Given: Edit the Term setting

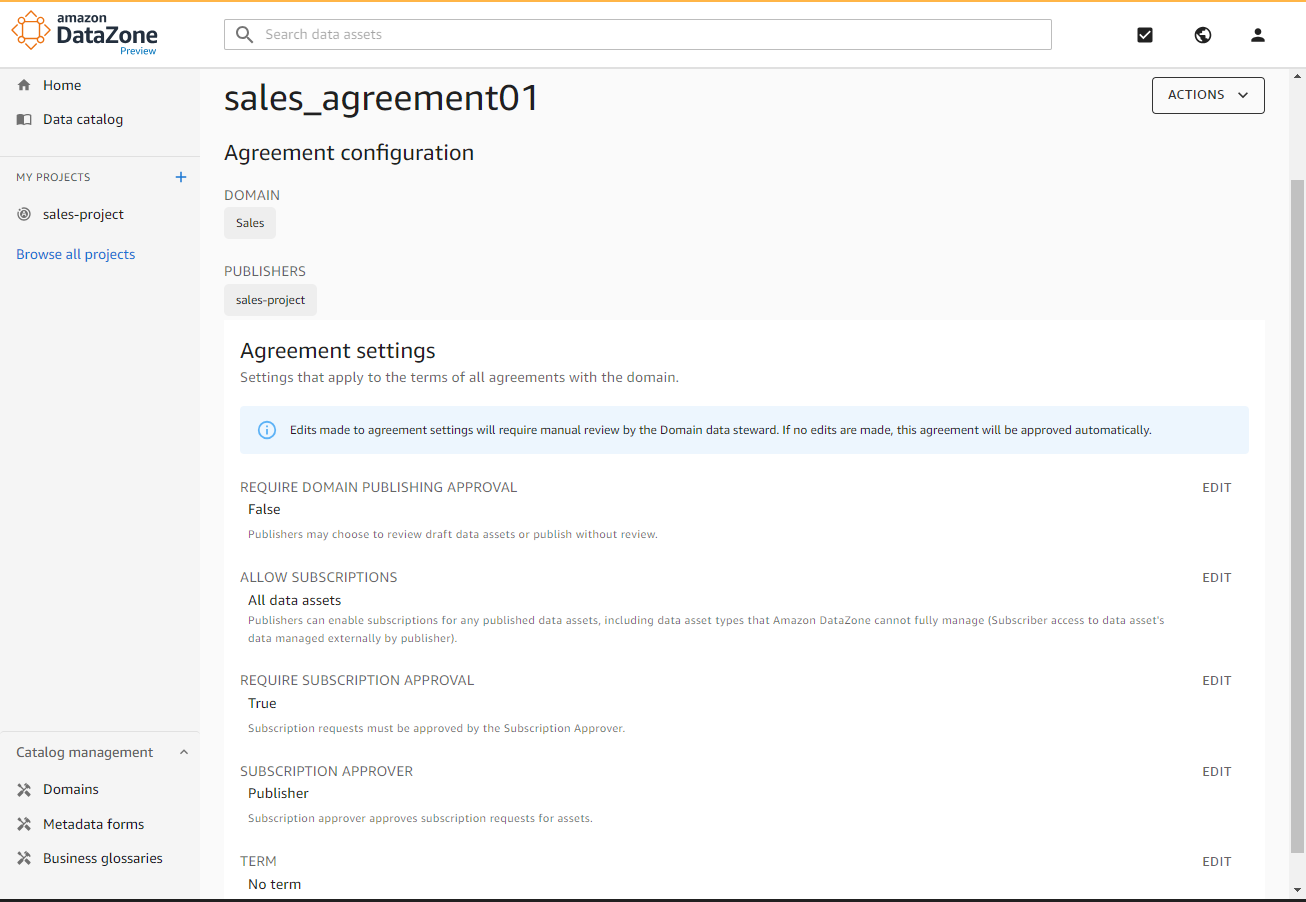Looking at the screenshot, I should [1217, 862].
